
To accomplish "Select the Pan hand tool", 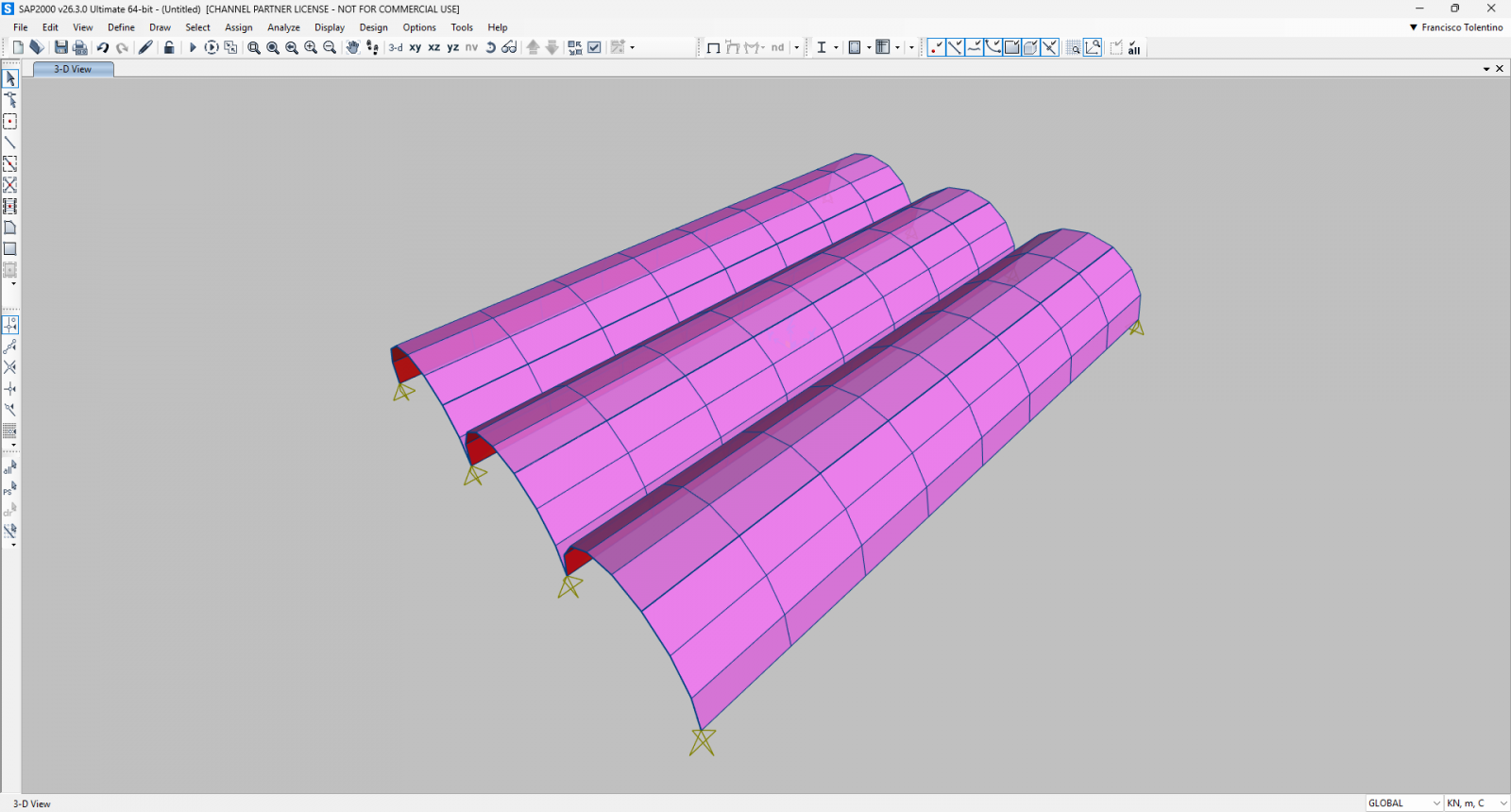I will click(x=352, y=47).
